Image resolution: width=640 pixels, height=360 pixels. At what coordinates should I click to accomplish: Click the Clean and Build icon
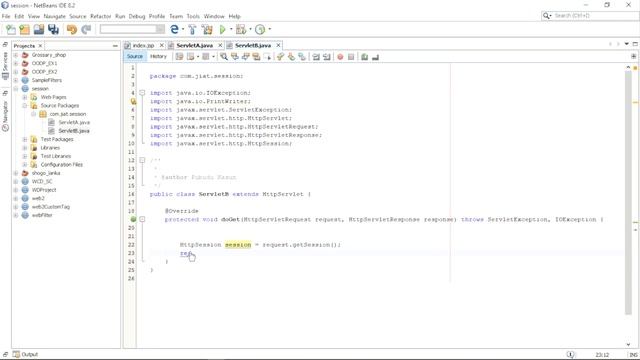(x=207, y=29)
